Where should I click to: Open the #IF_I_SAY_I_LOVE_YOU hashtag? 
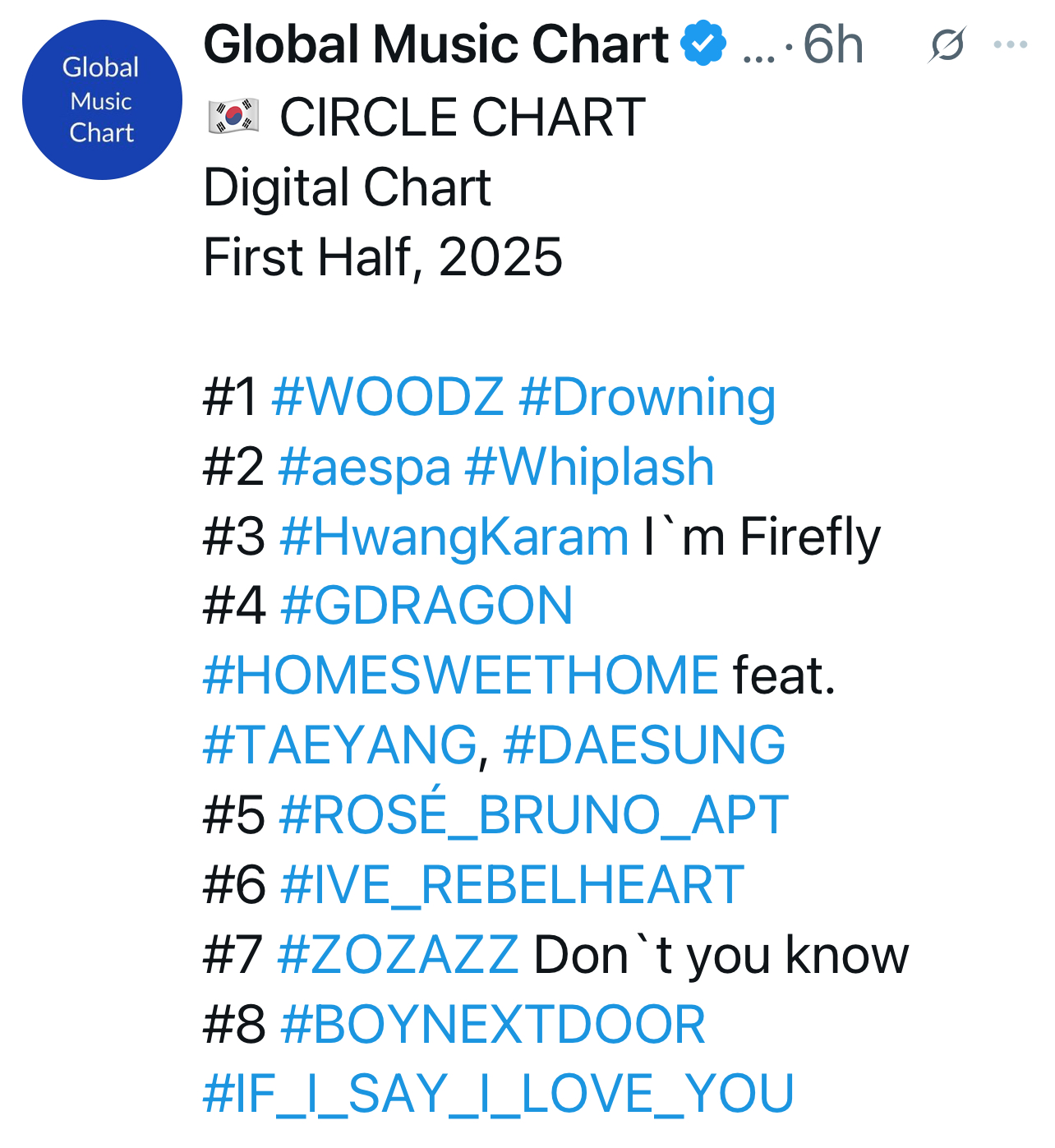(499, 1095)
